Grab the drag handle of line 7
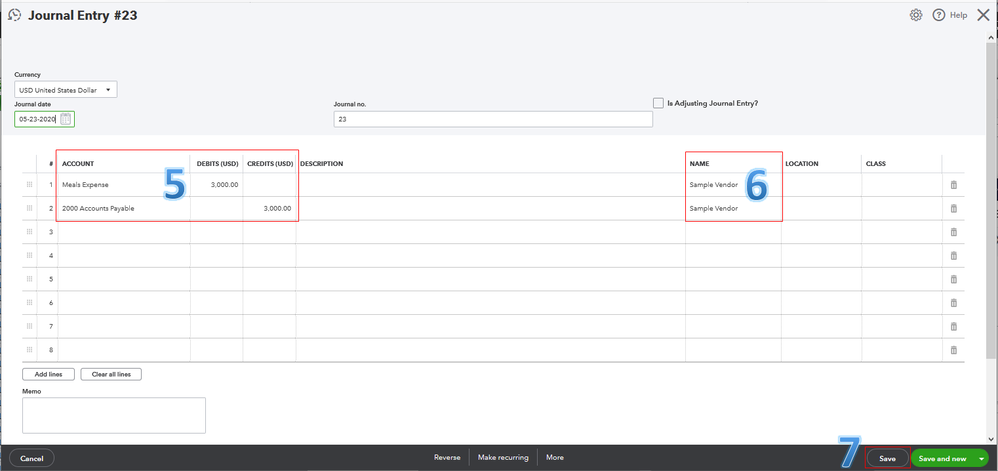Screen dimensions: 998x471 coord(29,326)
